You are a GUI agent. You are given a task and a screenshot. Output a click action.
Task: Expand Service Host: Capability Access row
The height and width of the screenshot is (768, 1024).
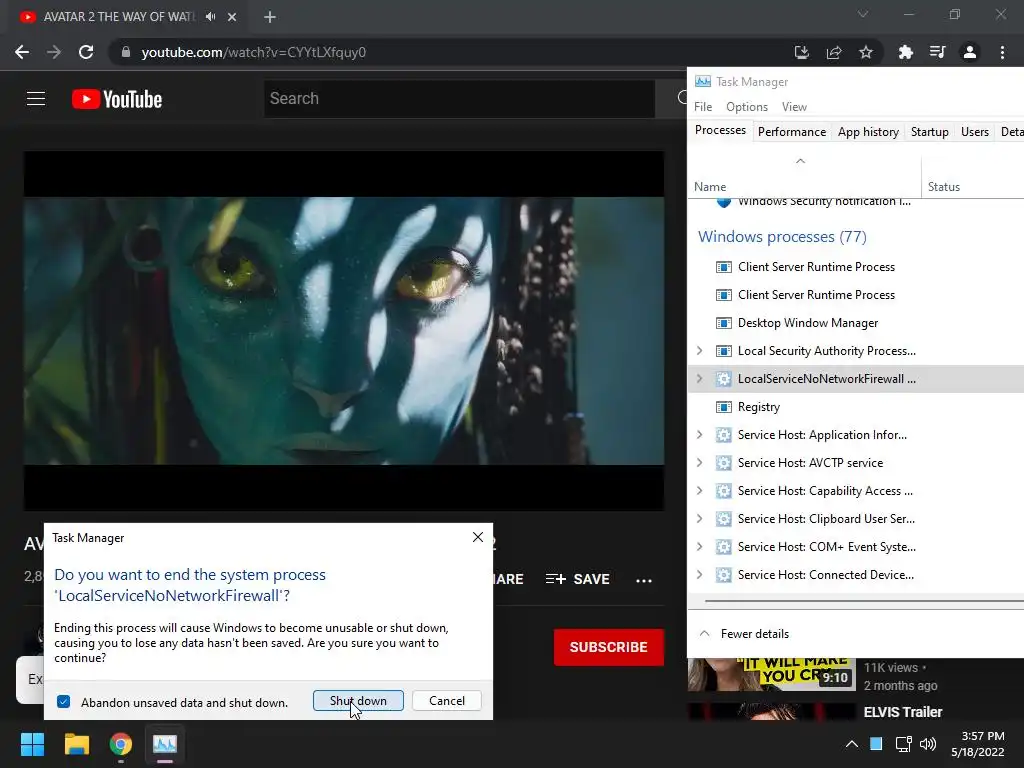(699, 491)
